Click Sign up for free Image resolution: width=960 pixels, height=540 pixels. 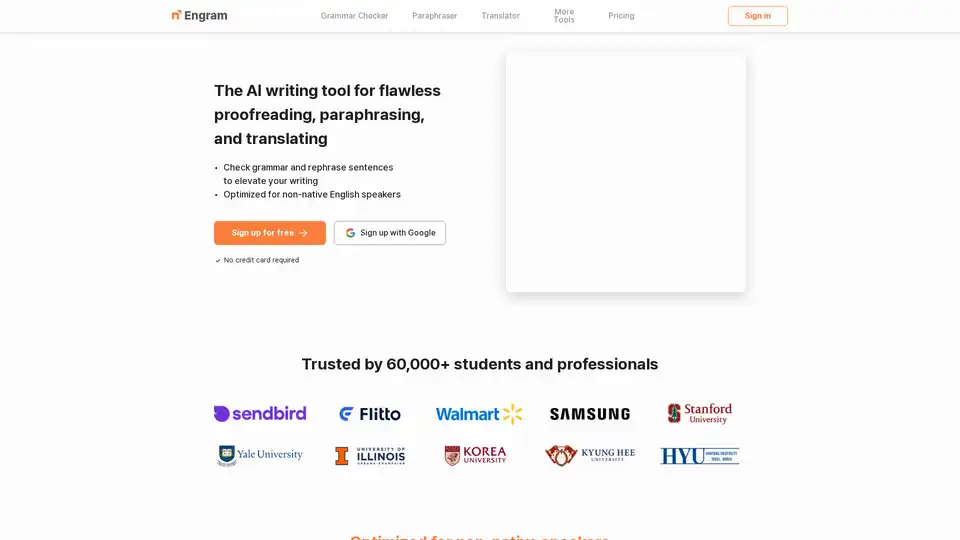tap(270, 233)
